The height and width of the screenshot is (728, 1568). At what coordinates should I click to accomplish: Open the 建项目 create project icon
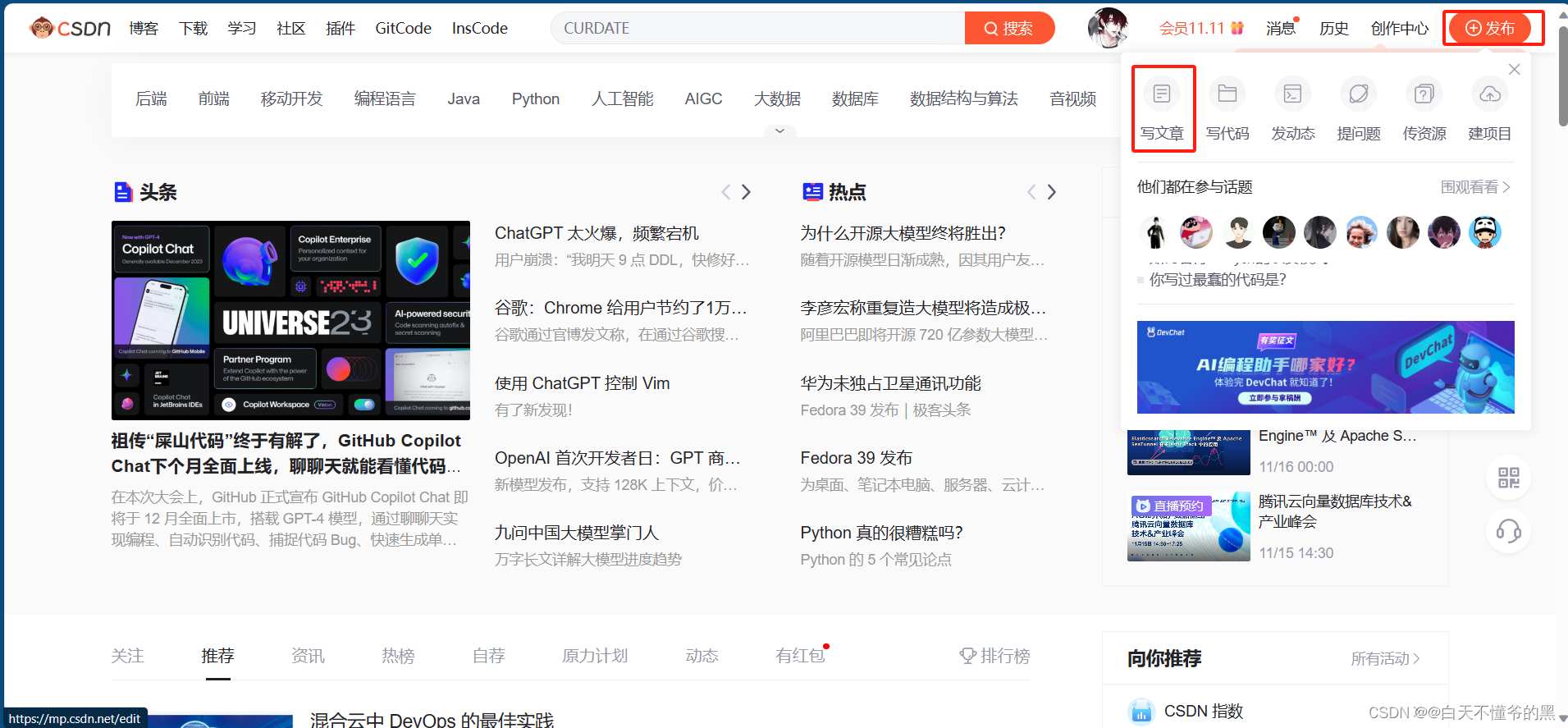(x=1490, y=94)
